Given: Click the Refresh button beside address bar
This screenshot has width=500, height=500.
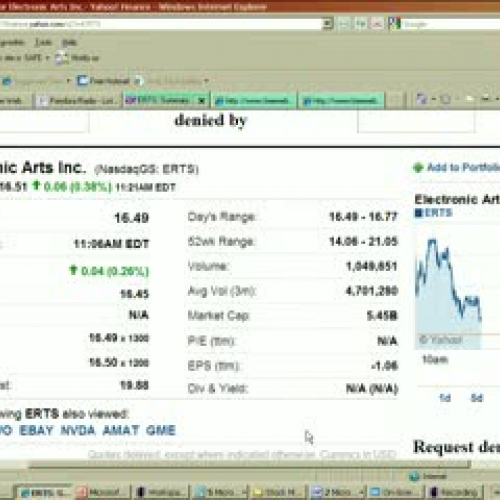Looking at the screenshot, I should pyautogui.click(x=361, y=24).
